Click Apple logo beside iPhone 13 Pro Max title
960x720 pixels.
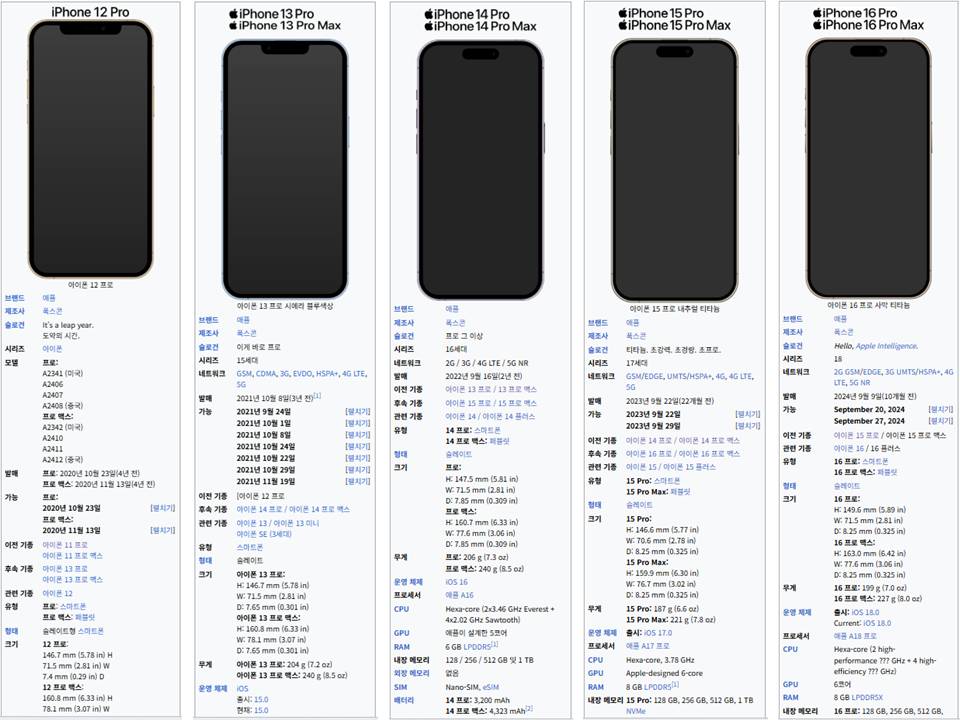[x=233, y=26]
